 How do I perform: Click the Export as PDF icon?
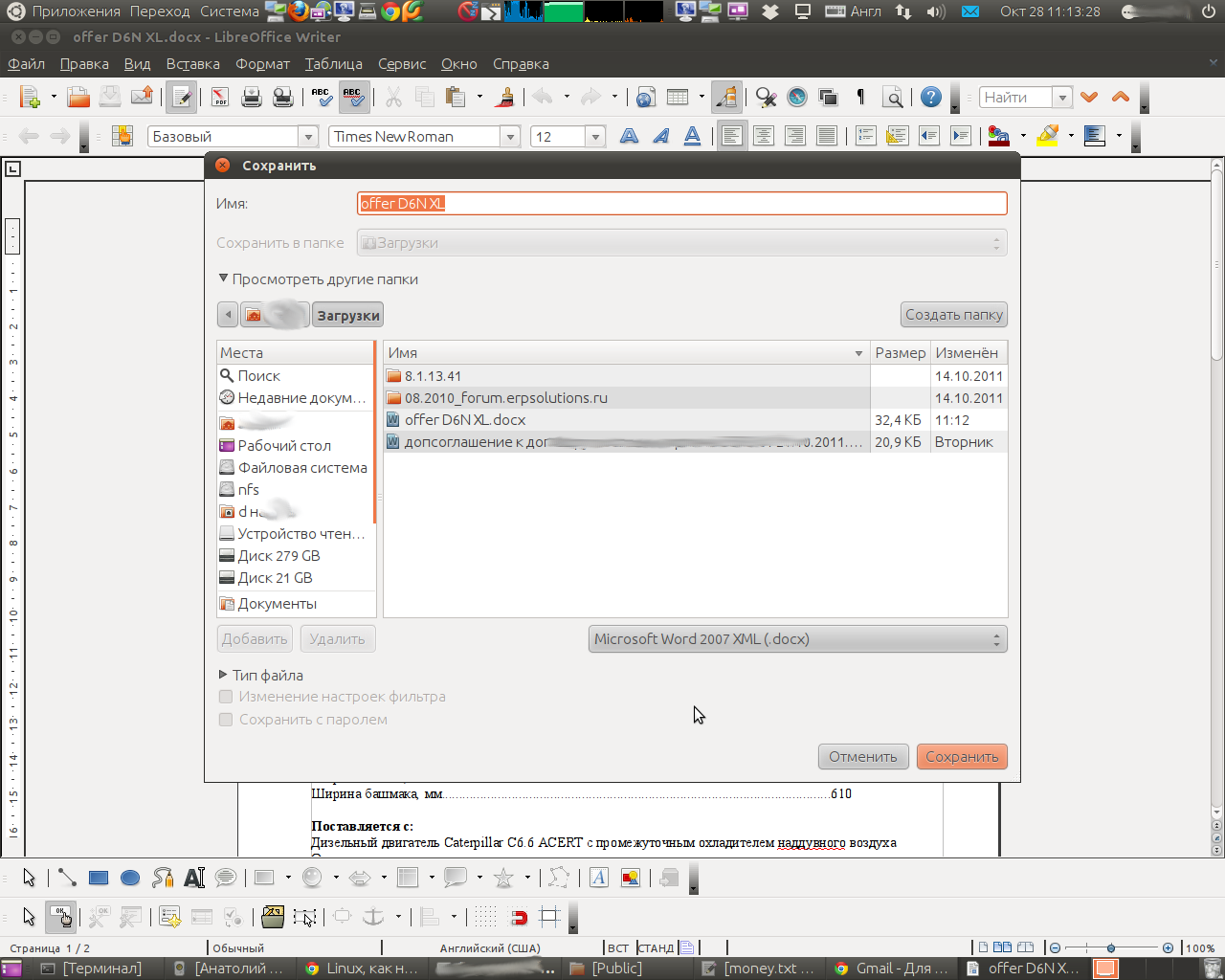[220, 97]
